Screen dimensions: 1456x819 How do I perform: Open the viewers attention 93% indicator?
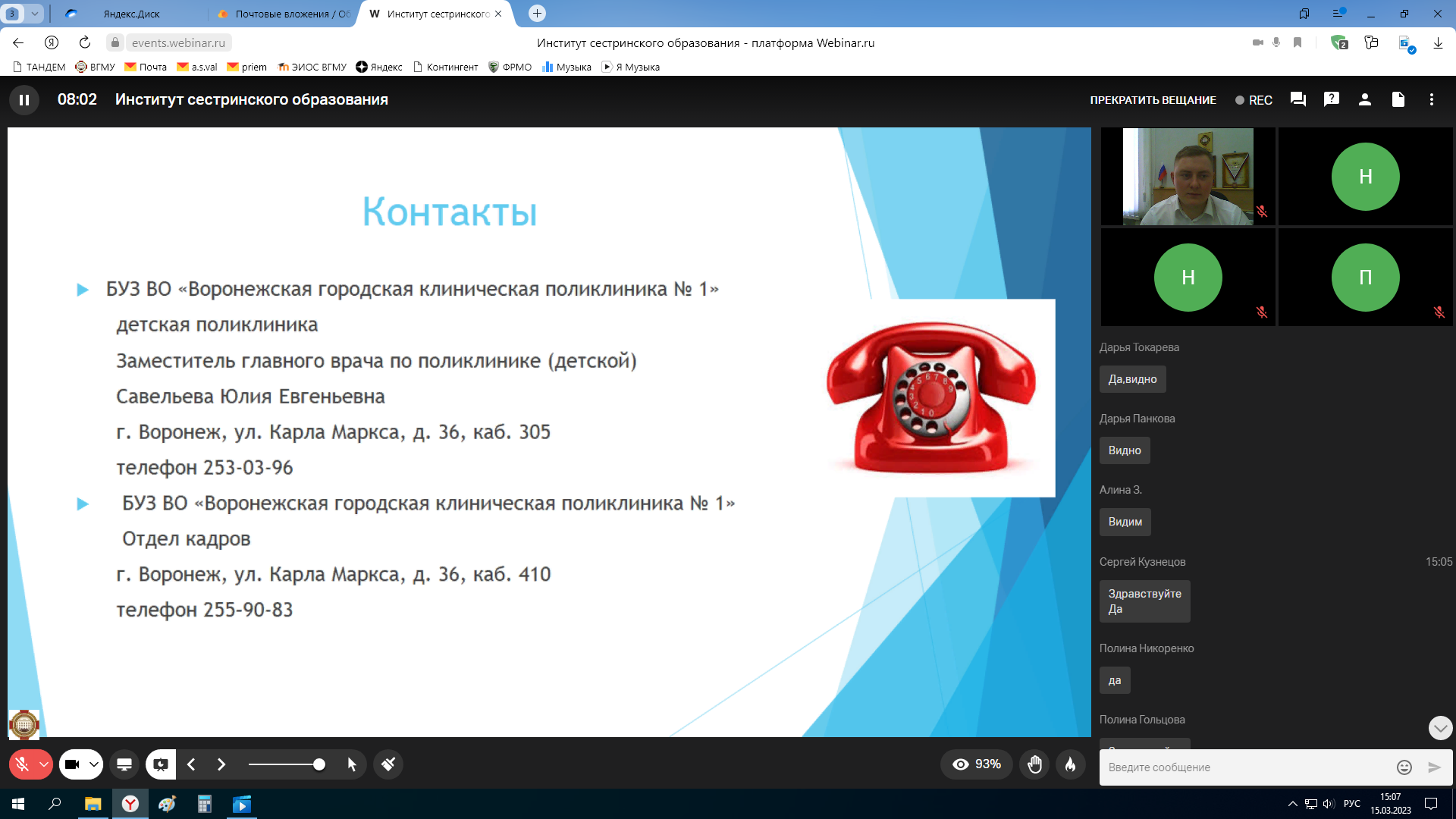tap(977, 764)
